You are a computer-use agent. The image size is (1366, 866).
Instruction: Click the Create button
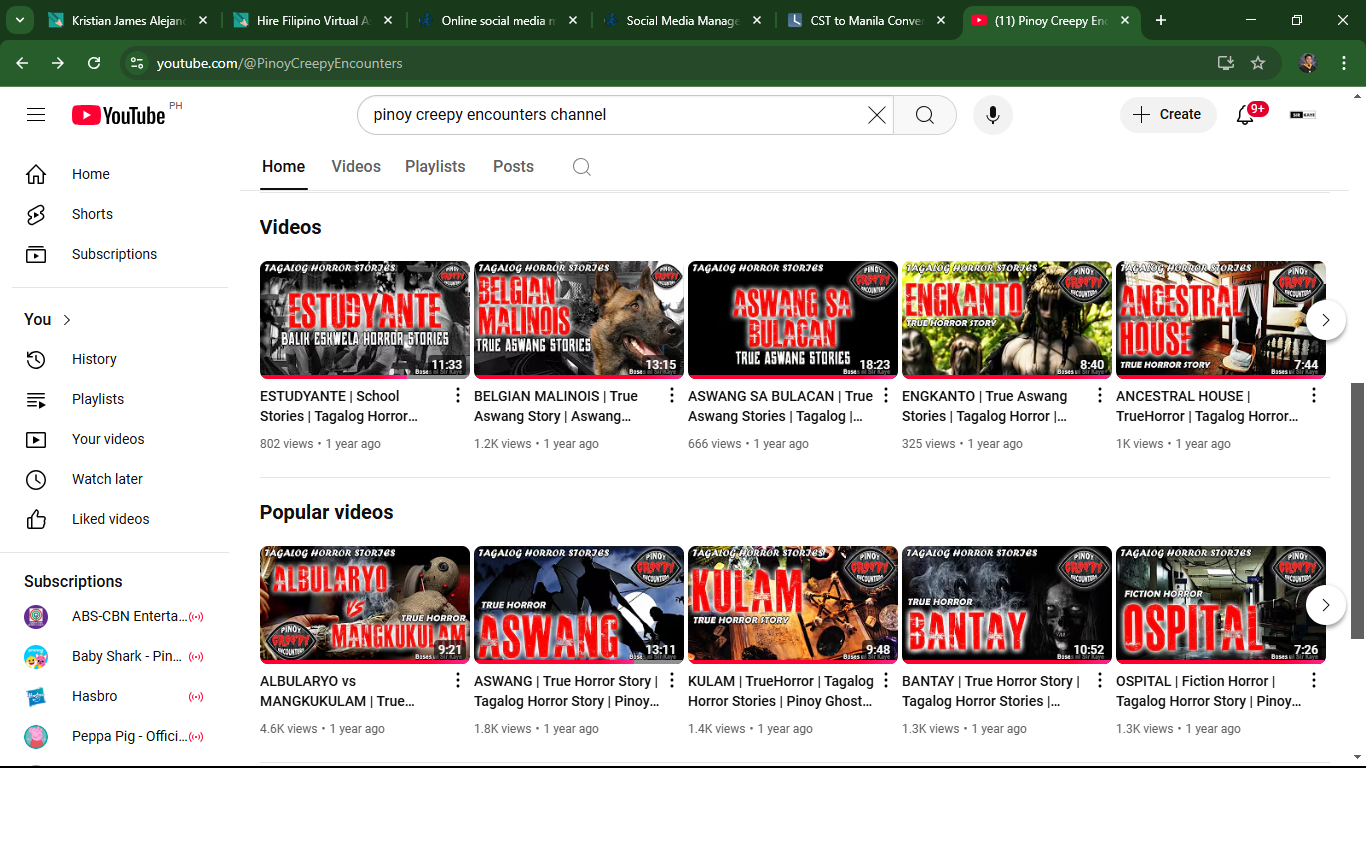click(1168, 115)
